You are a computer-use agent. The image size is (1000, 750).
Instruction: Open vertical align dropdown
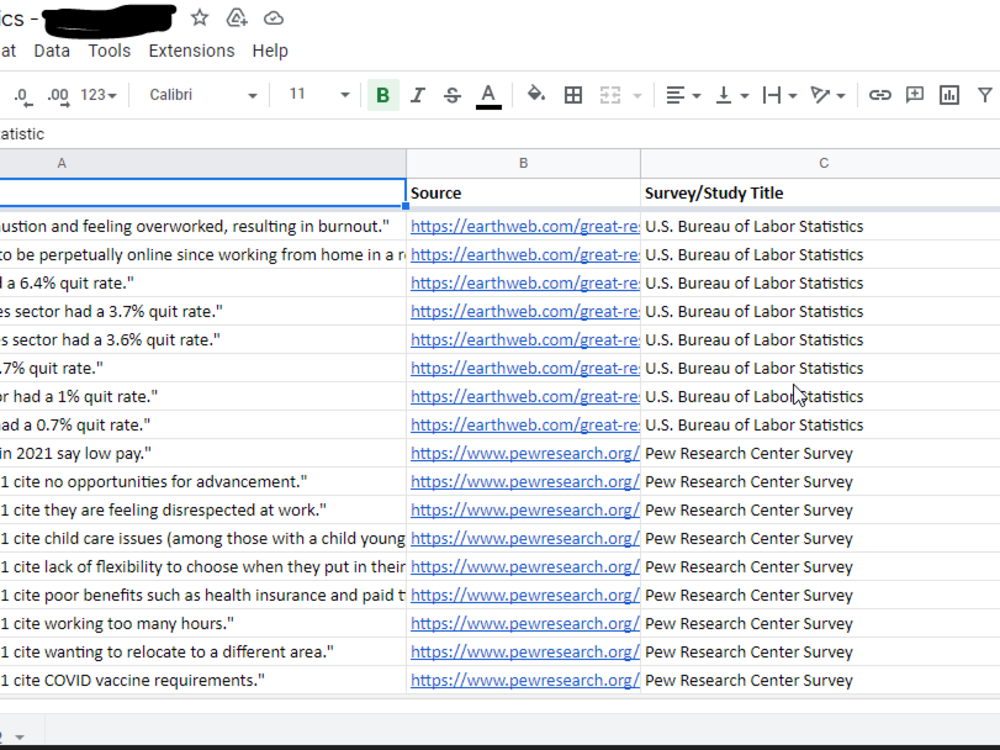731,95
